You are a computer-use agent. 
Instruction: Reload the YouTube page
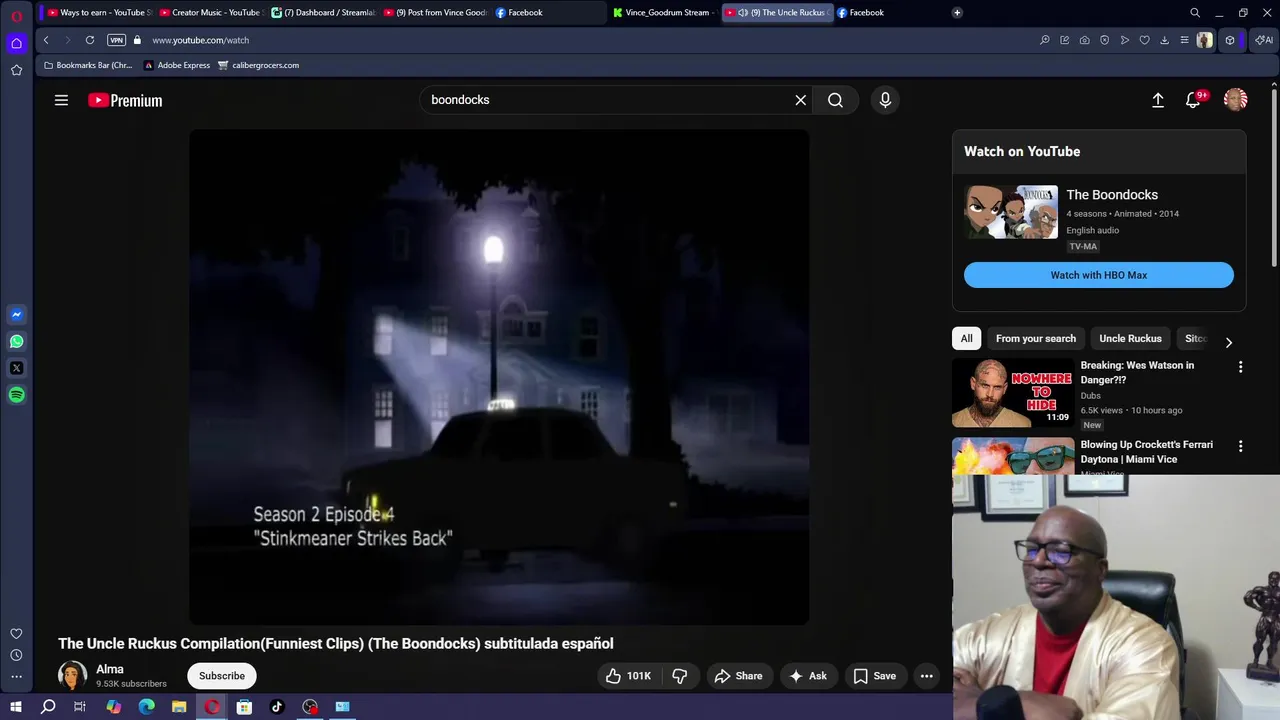click(x=90, y=40)
